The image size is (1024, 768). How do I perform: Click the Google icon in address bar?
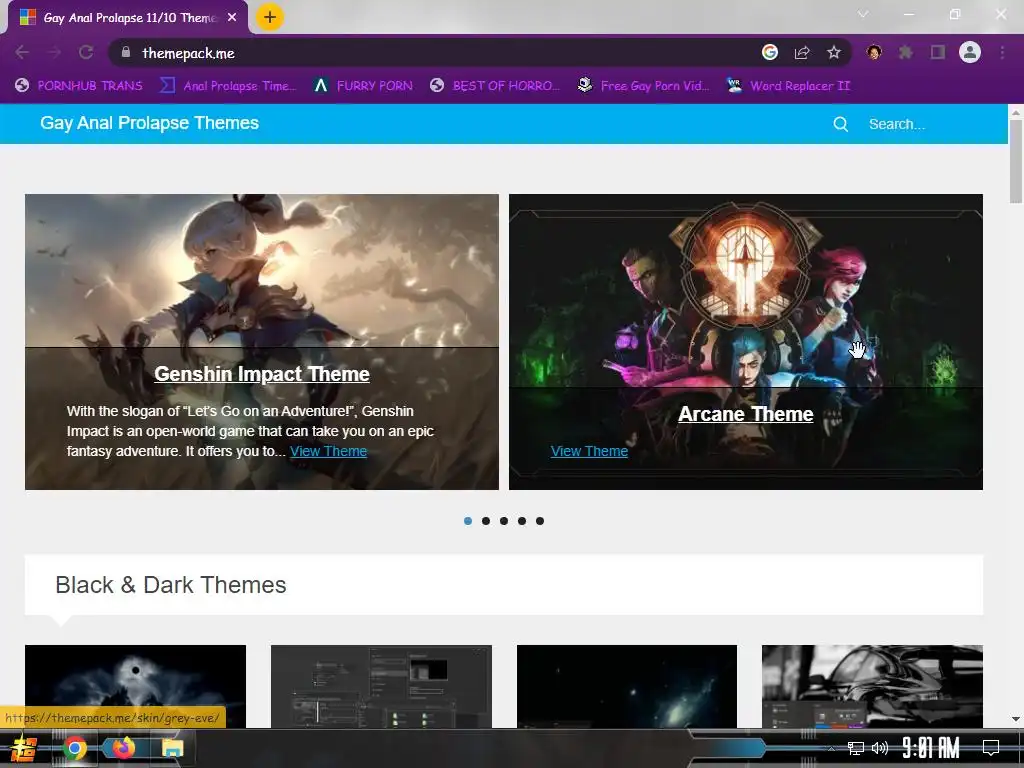coord(770,52)
